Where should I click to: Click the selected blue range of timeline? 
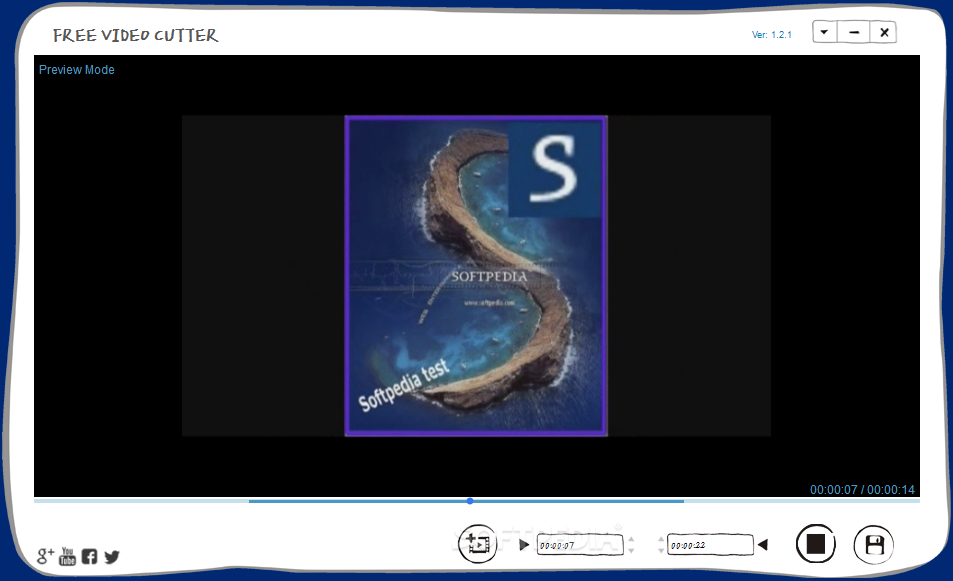[466, 501]
